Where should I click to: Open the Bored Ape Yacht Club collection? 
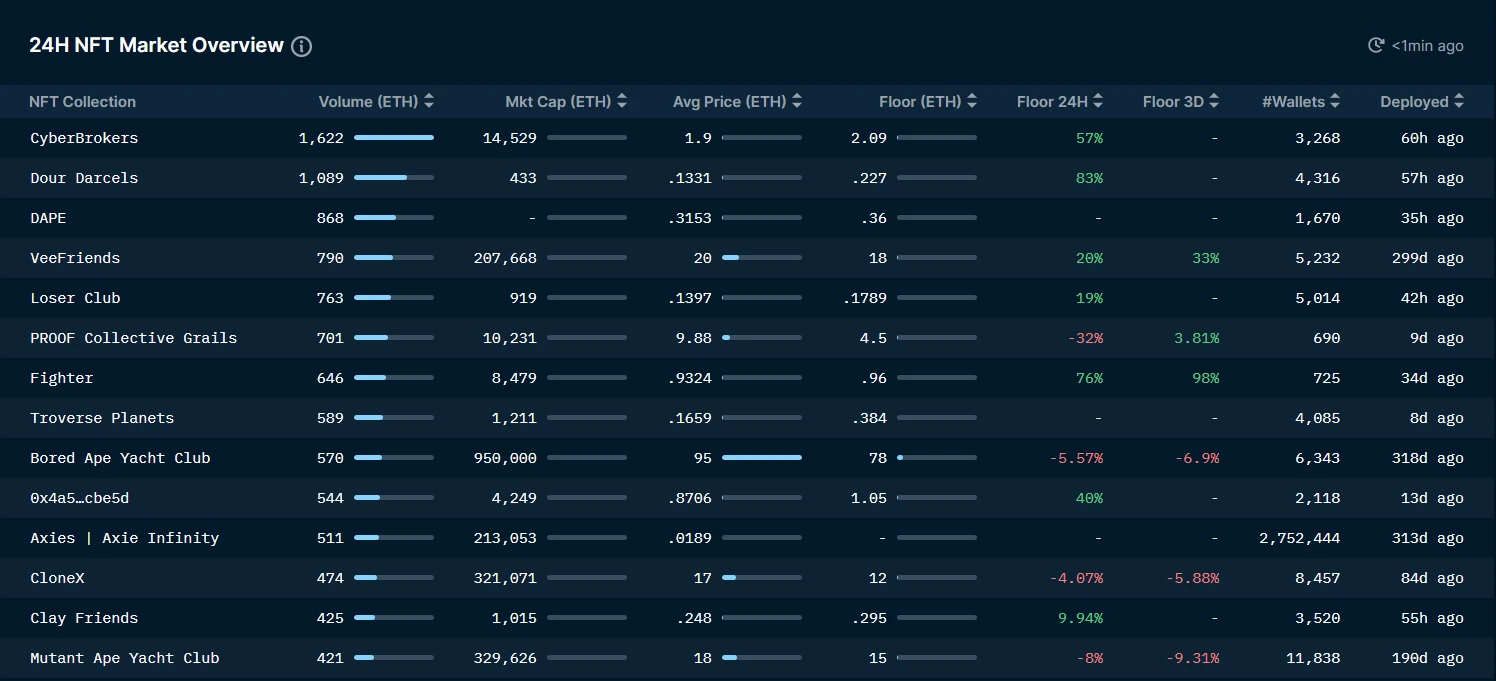[120, 458]
